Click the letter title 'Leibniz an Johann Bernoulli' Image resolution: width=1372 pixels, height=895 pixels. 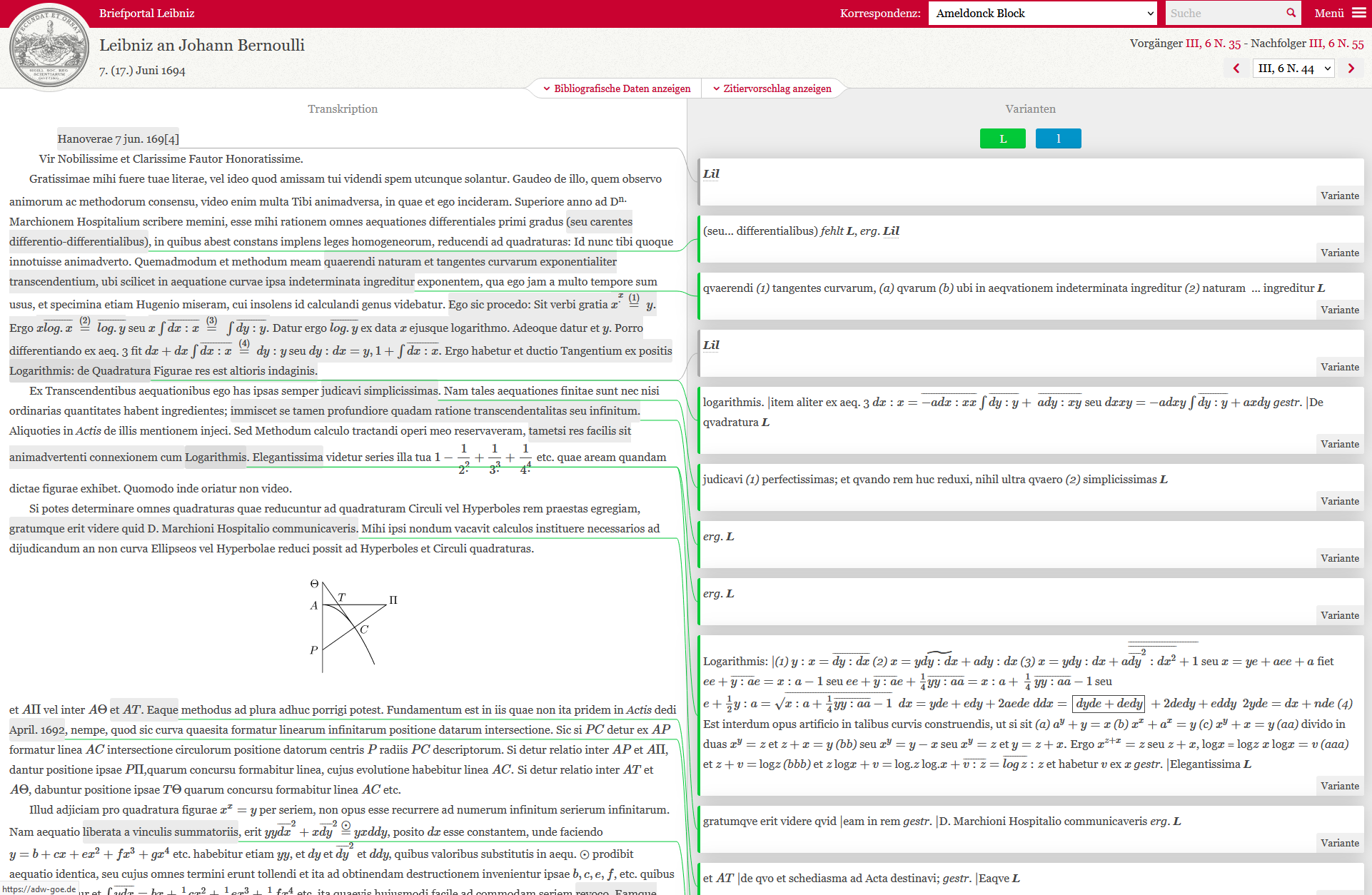point(202,45)
